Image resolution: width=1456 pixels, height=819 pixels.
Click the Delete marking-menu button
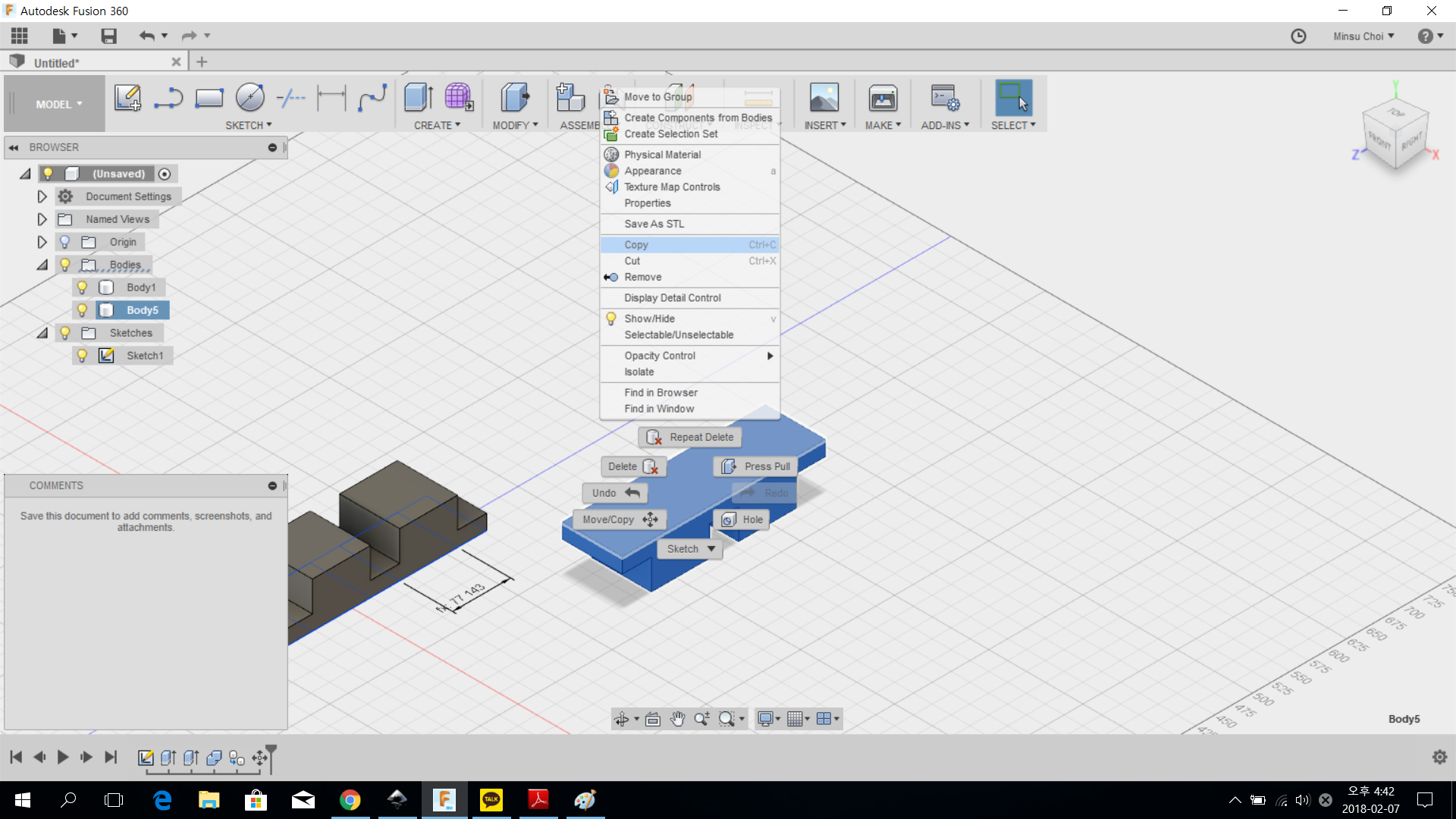pyautogui.click(x=634, y=466)
